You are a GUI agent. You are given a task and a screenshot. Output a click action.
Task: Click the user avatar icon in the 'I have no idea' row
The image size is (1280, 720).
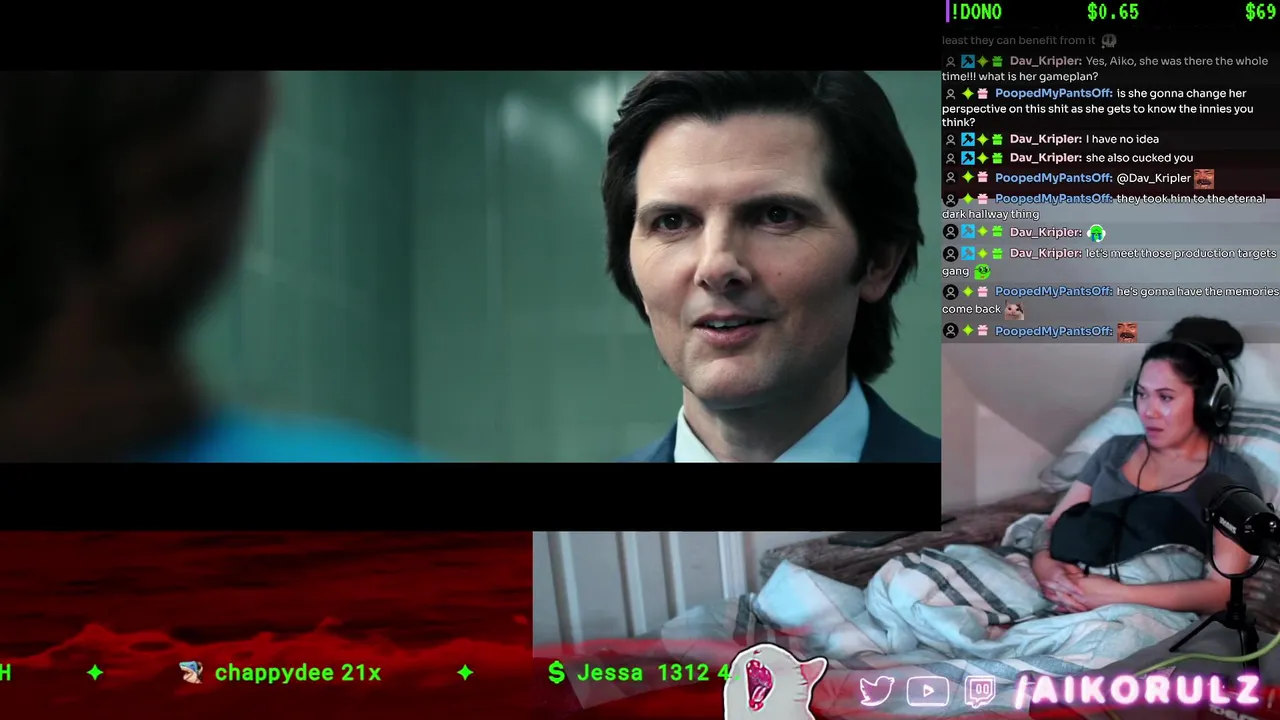[951, 139]
